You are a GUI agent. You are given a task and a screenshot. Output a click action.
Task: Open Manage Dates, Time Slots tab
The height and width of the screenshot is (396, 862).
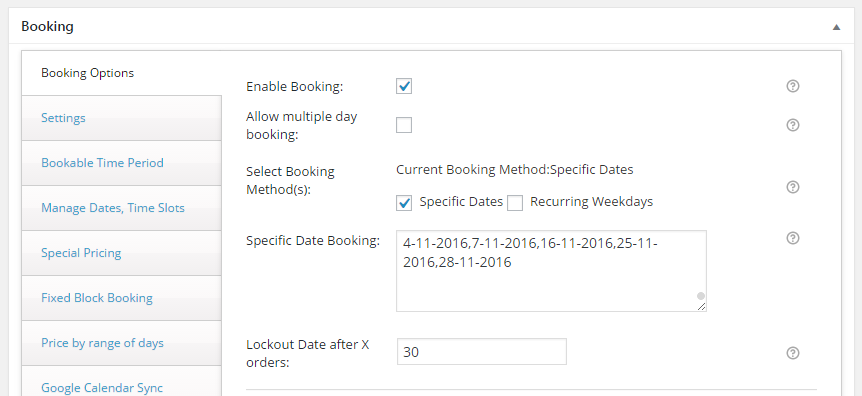[x=121, y=208]
